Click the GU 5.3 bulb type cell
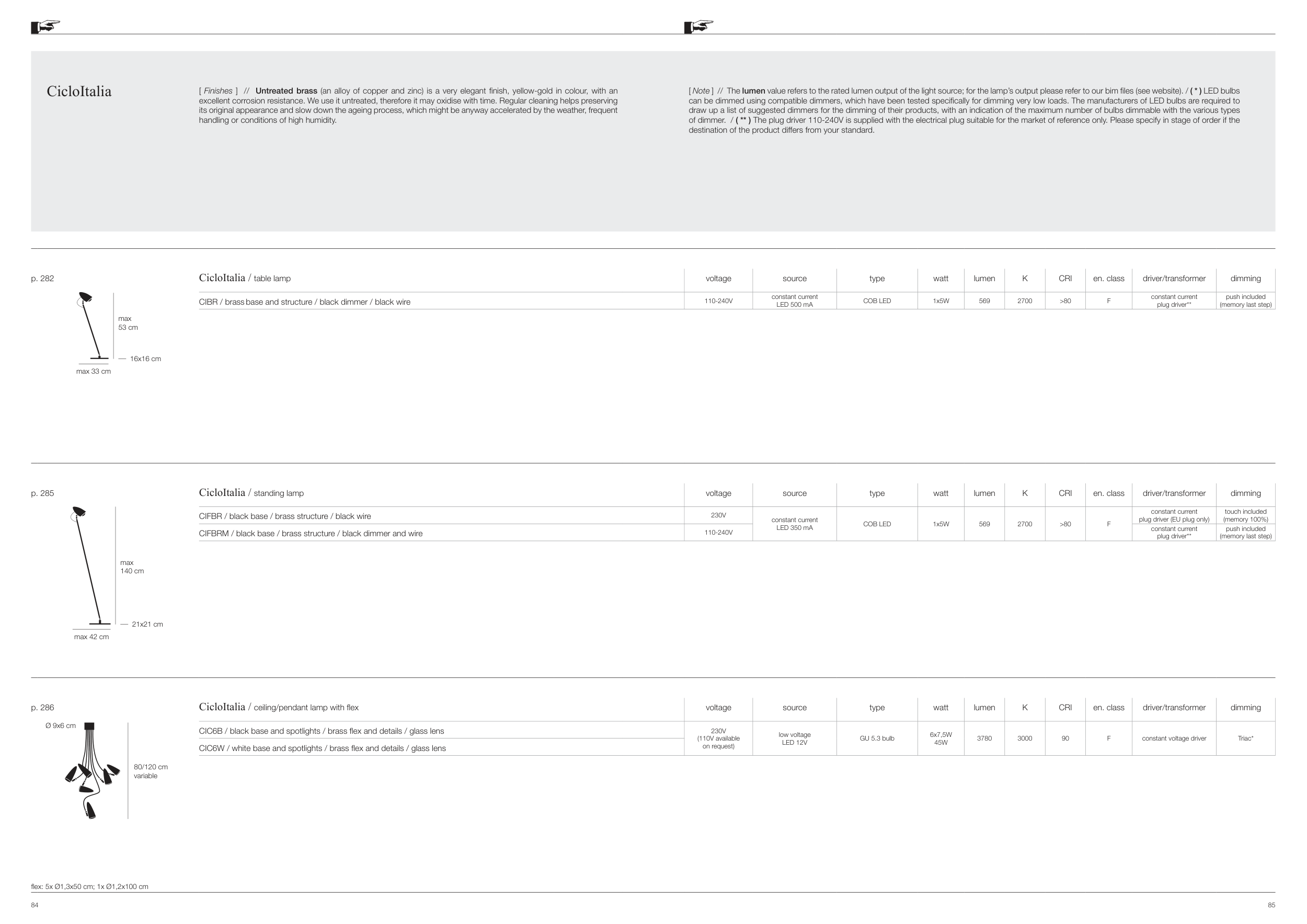This screenshot has height=924, width=1307. coord(877,738)
